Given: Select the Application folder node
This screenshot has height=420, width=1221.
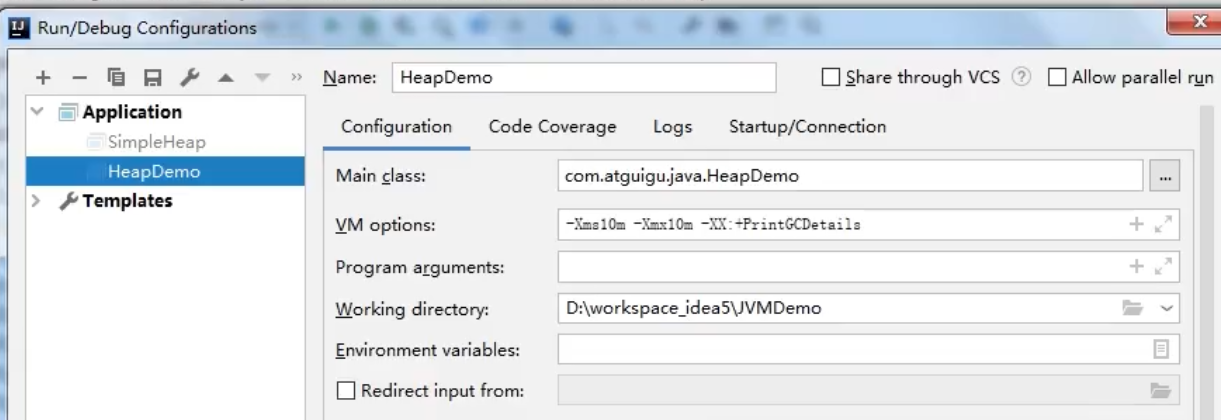Looking at the screenshot, I should (132, 112).
